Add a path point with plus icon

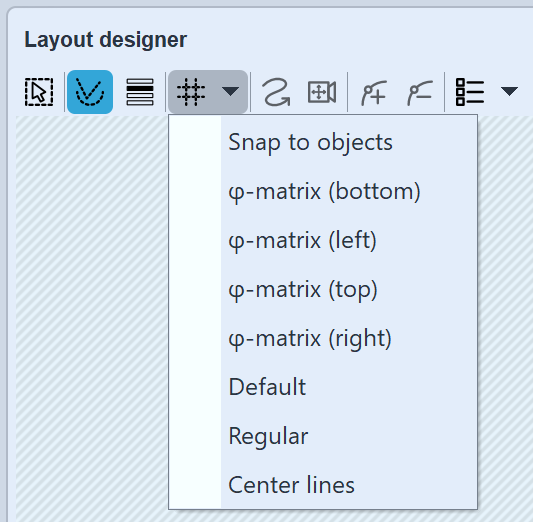pyautogui.click(x=374, y=92)
